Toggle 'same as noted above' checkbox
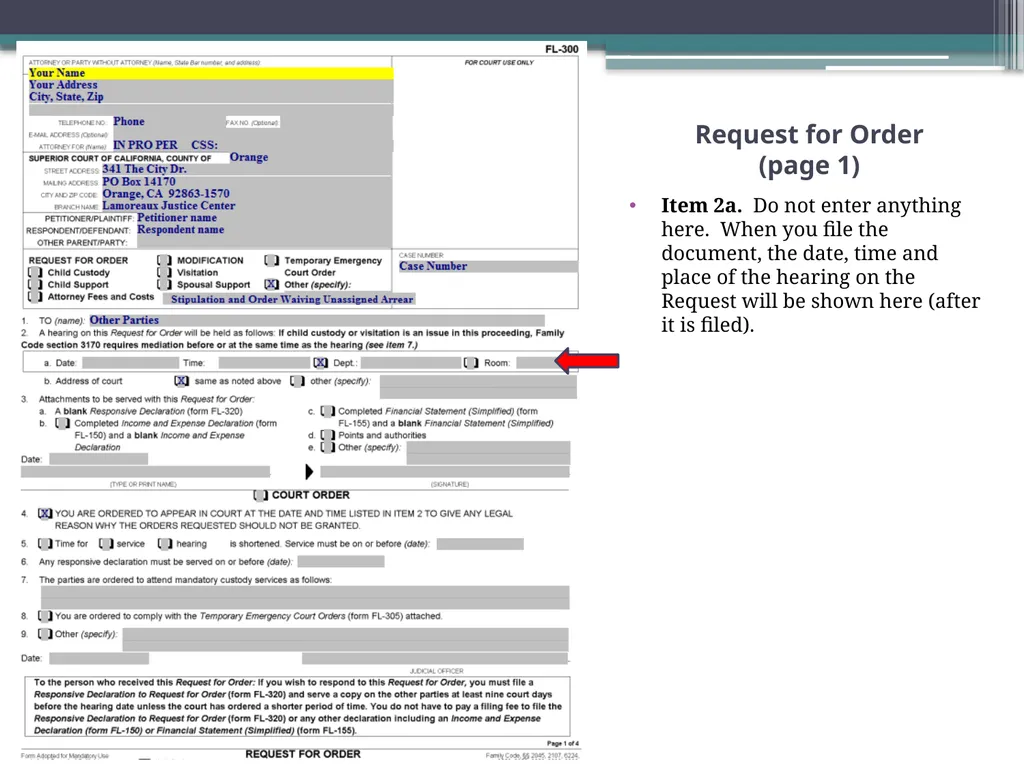 tap(182, 381)
